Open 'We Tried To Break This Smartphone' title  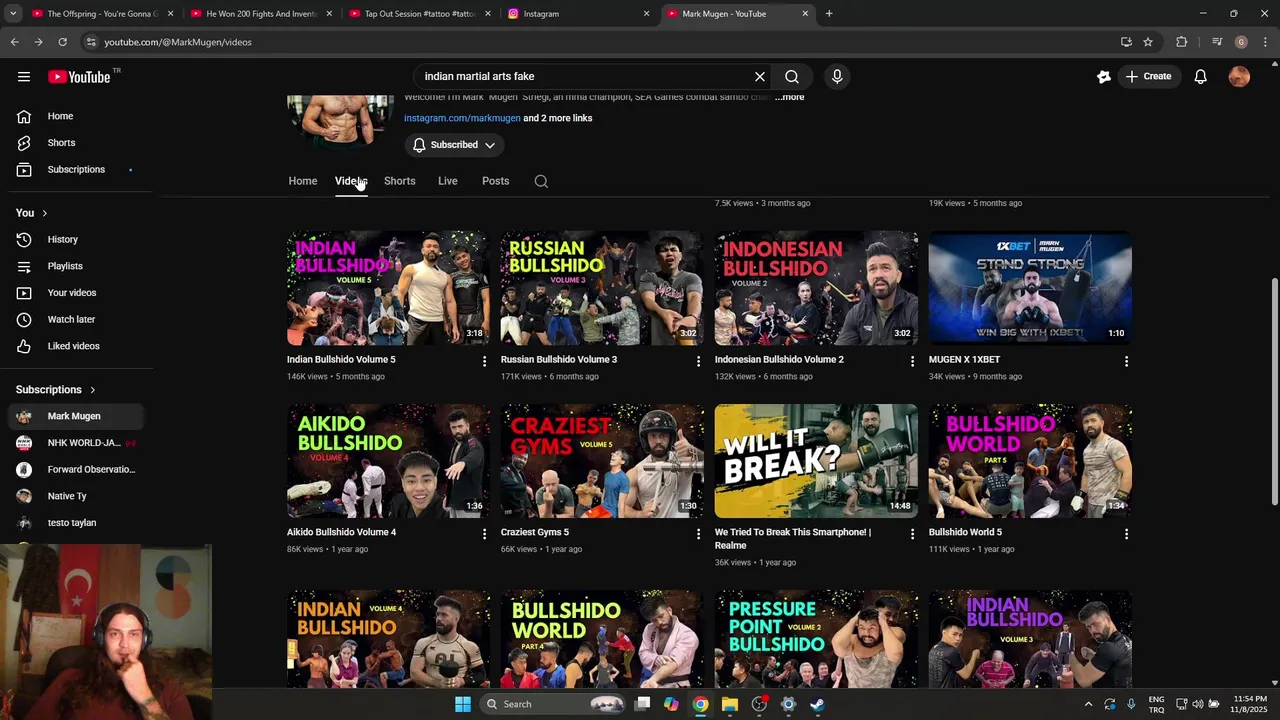[793, 539]
